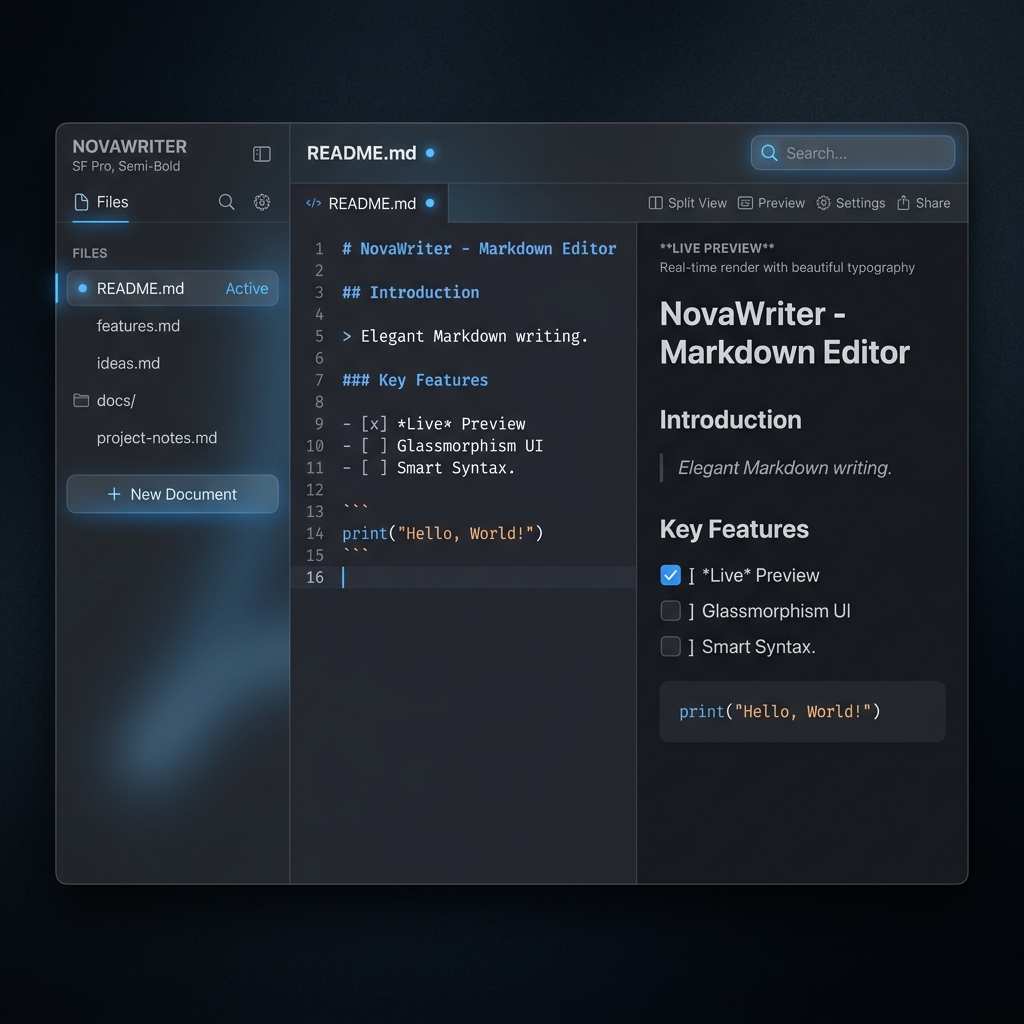Image resolution: width=1024 pixels, height=1024 pixels.
Task: Switch to the Files tab
Action: (x=101, y=202)
